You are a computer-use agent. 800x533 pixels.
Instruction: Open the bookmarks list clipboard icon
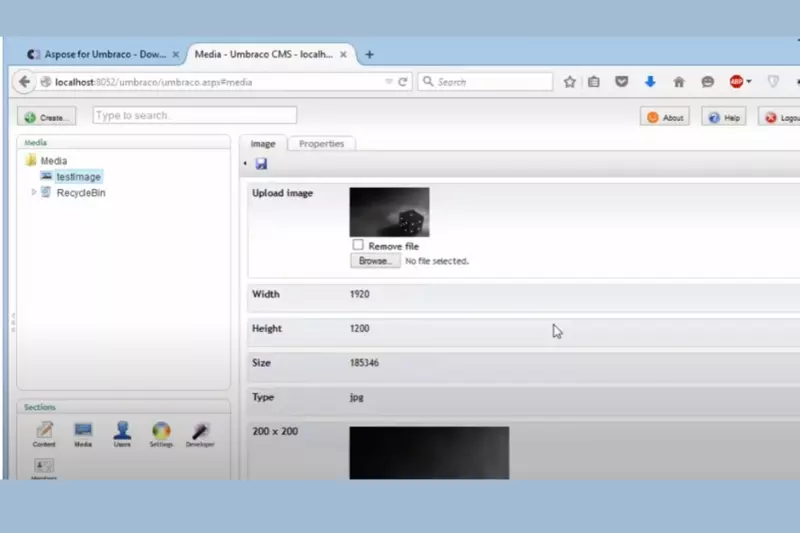[x=593, y=82]
